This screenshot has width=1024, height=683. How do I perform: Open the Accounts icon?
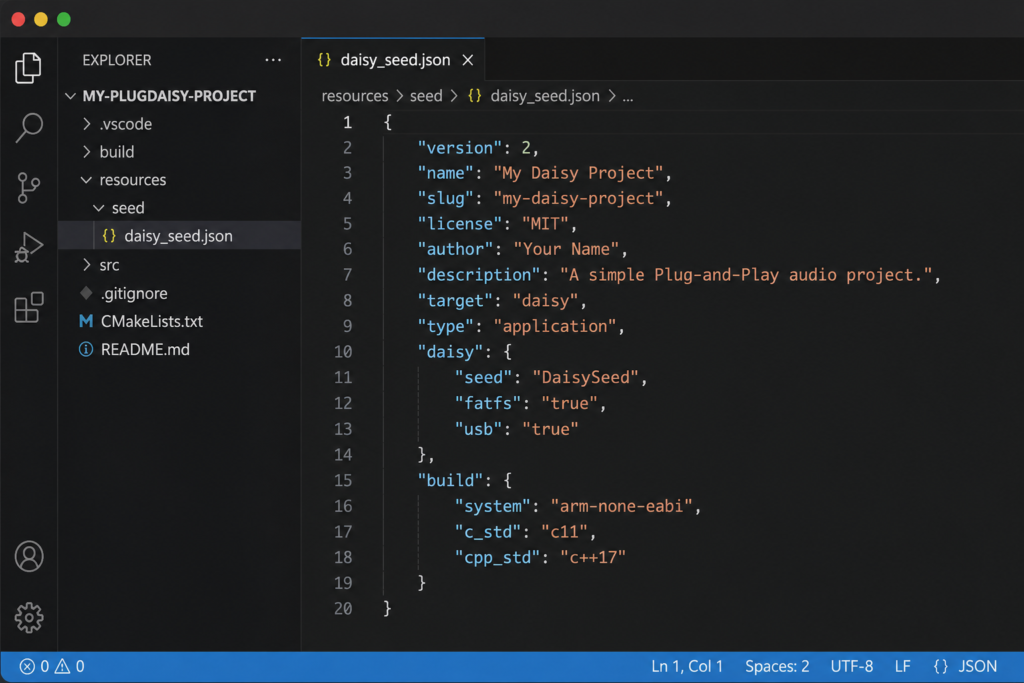[x=29, y=556]
